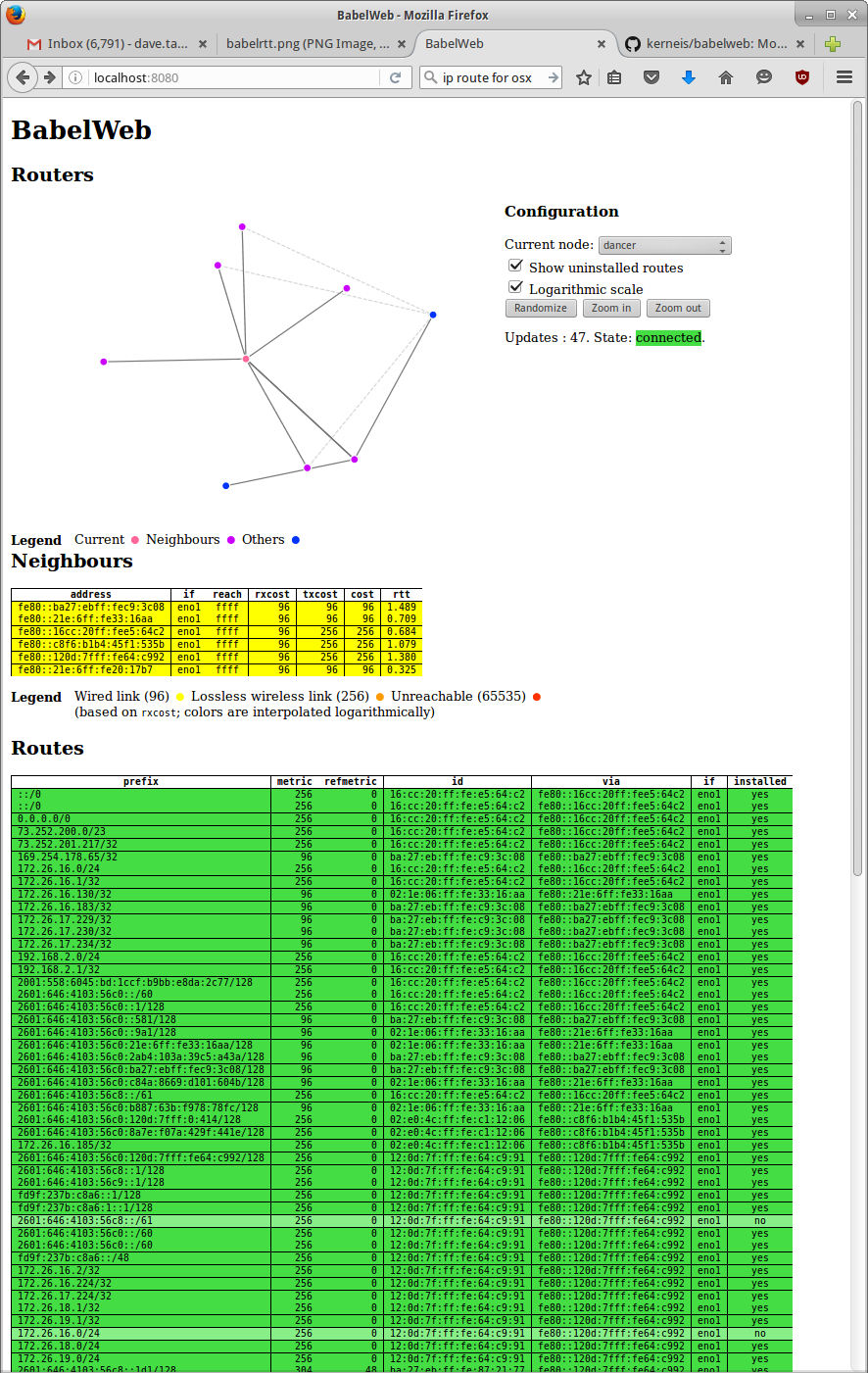Click the blue node at graph right edge
Viewport: 868px width, 1373px height.
(433, 315)
